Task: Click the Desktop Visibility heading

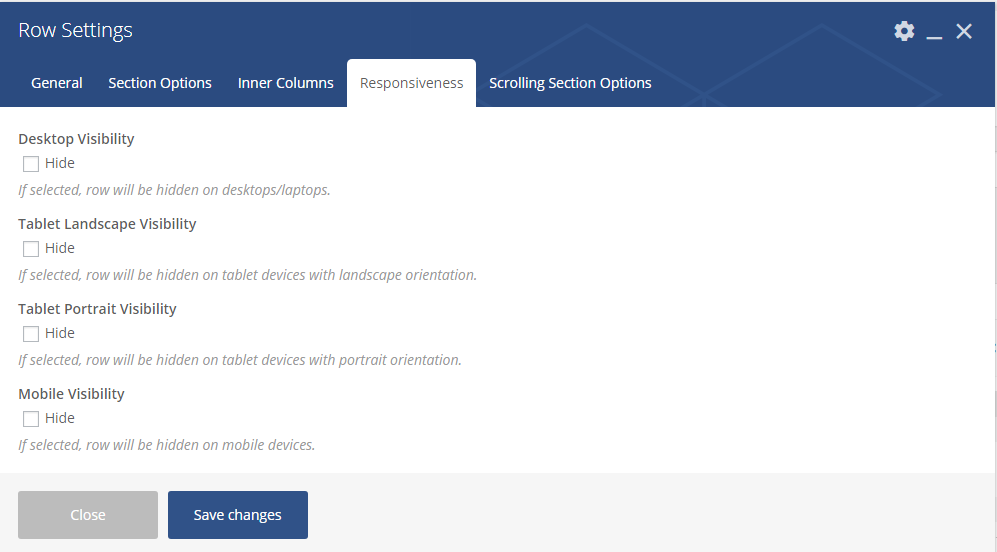Action: (x=76, y=139)
